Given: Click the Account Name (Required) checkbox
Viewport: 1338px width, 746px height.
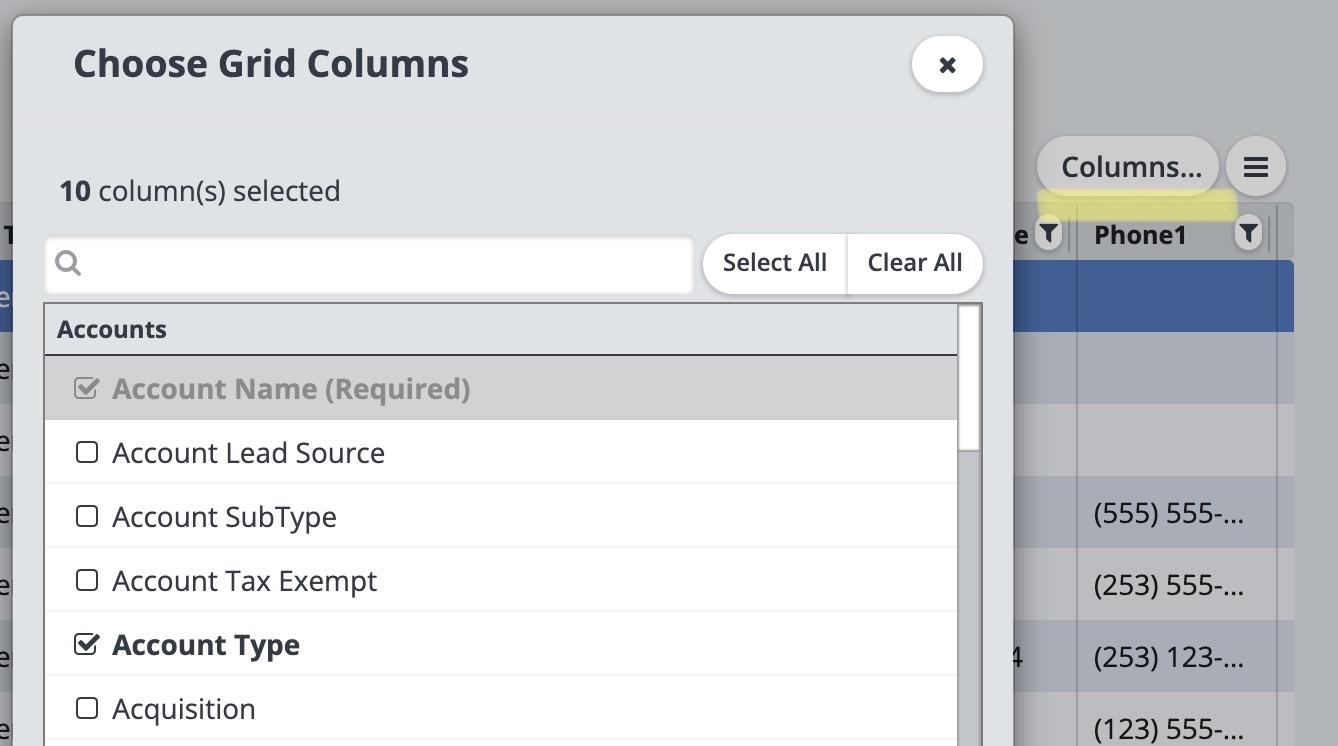Looking at the screenshot, I should coord(87,389).
